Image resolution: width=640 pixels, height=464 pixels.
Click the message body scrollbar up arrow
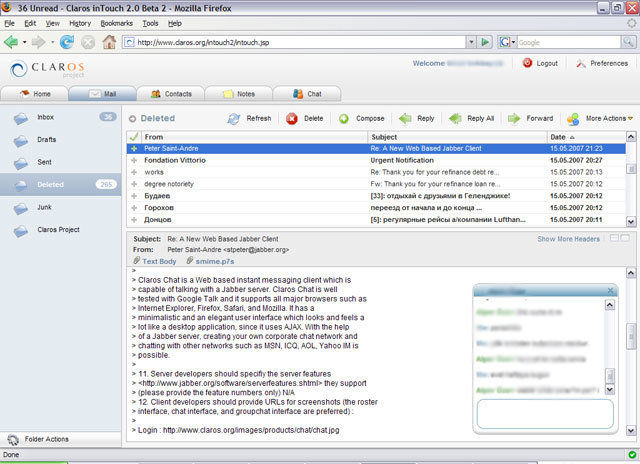pos(631,273)
